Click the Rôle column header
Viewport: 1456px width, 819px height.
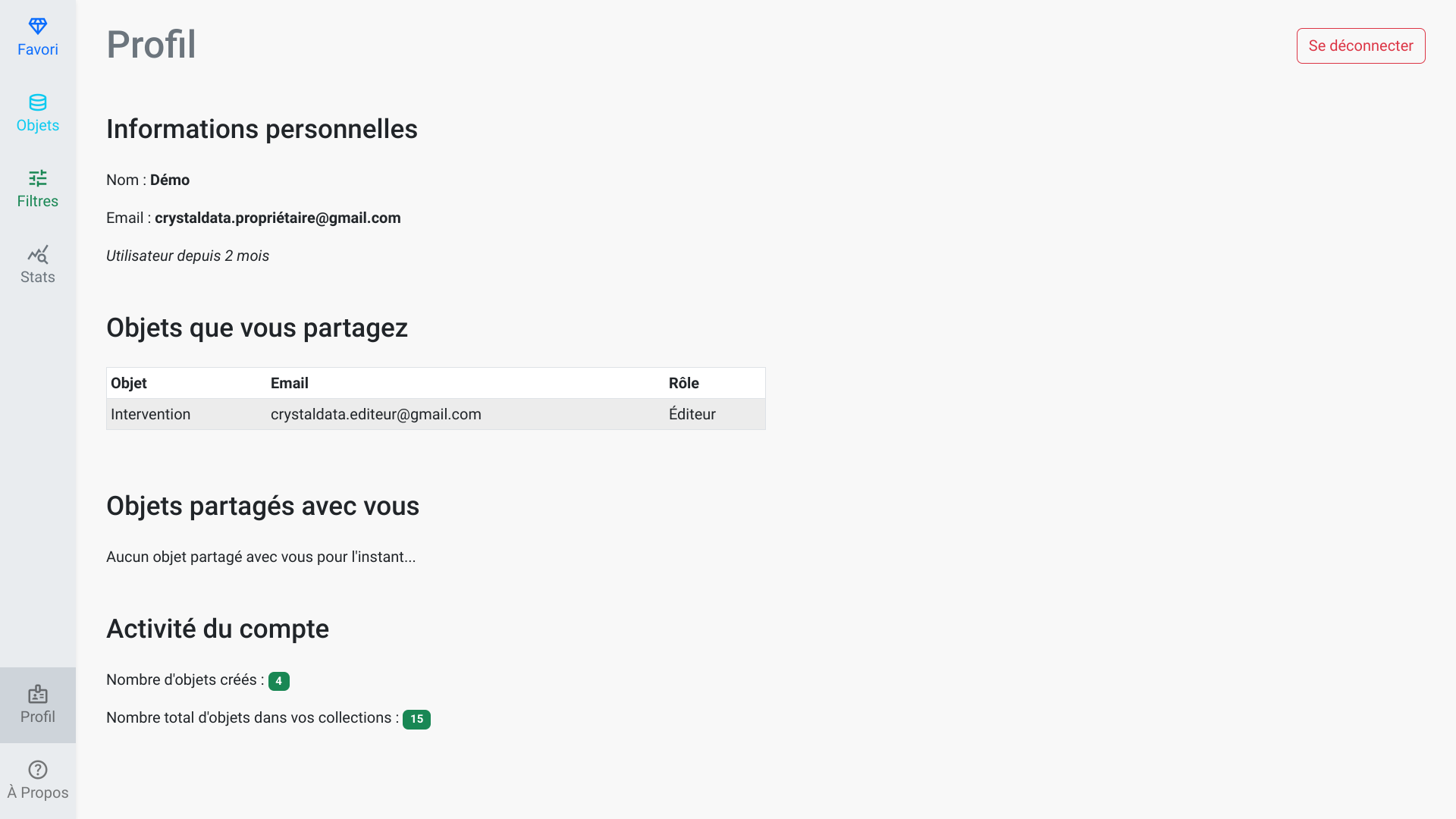tap(684, 383)
